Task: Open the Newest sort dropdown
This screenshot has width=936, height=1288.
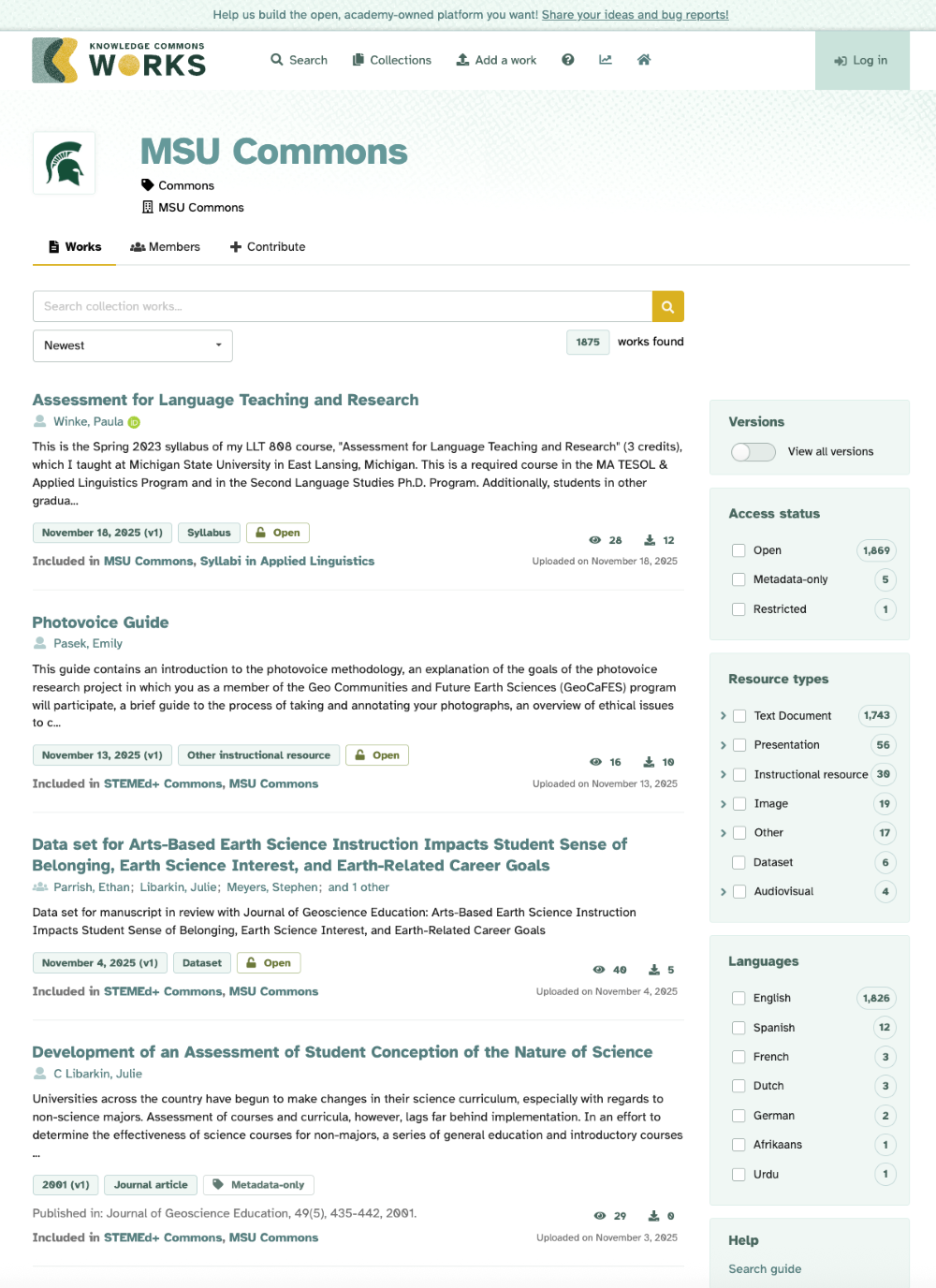Action: click(132, 345)
